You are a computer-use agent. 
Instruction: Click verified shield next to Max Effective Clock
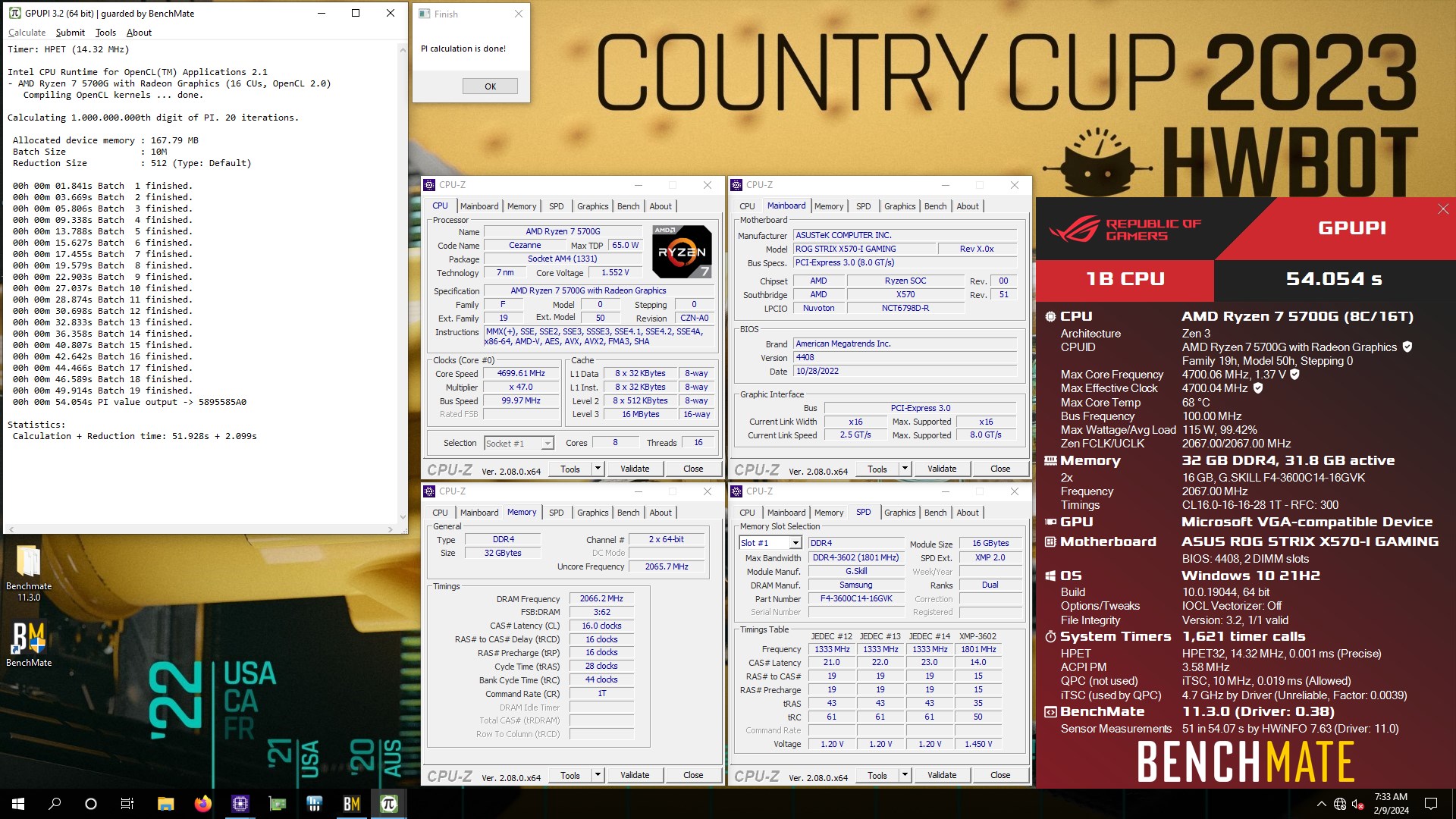click(x=1258, y=388)
